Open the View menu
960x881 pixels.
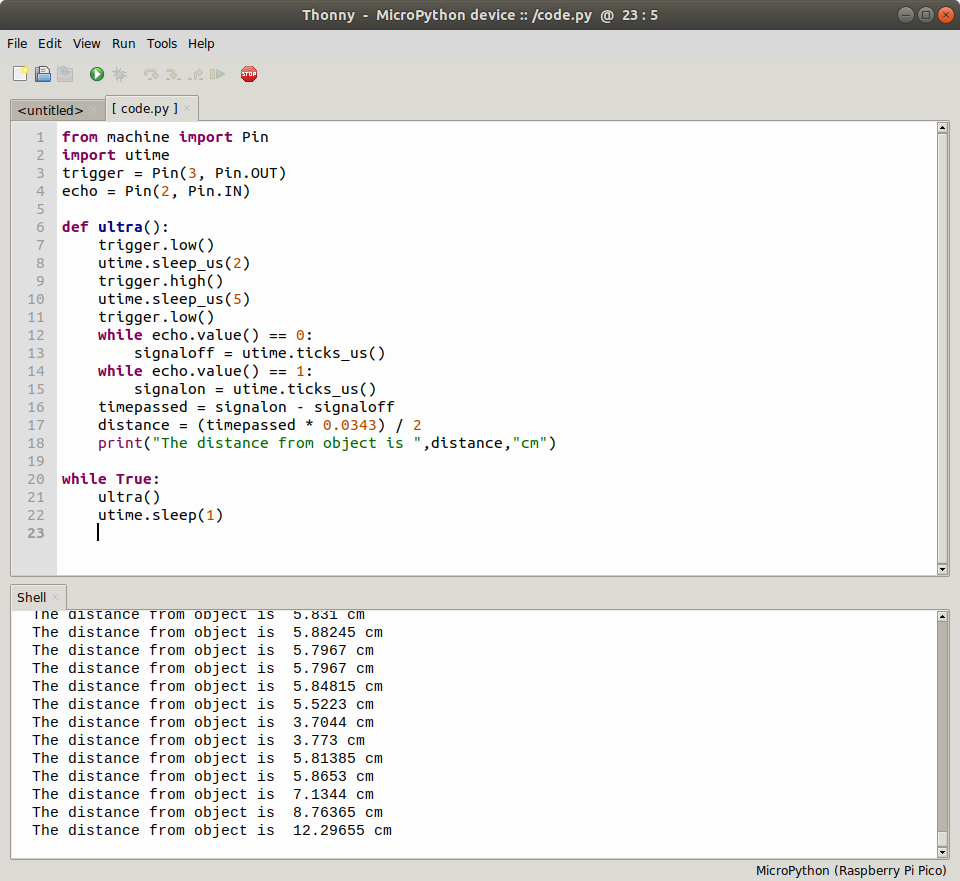coord(87,44)
